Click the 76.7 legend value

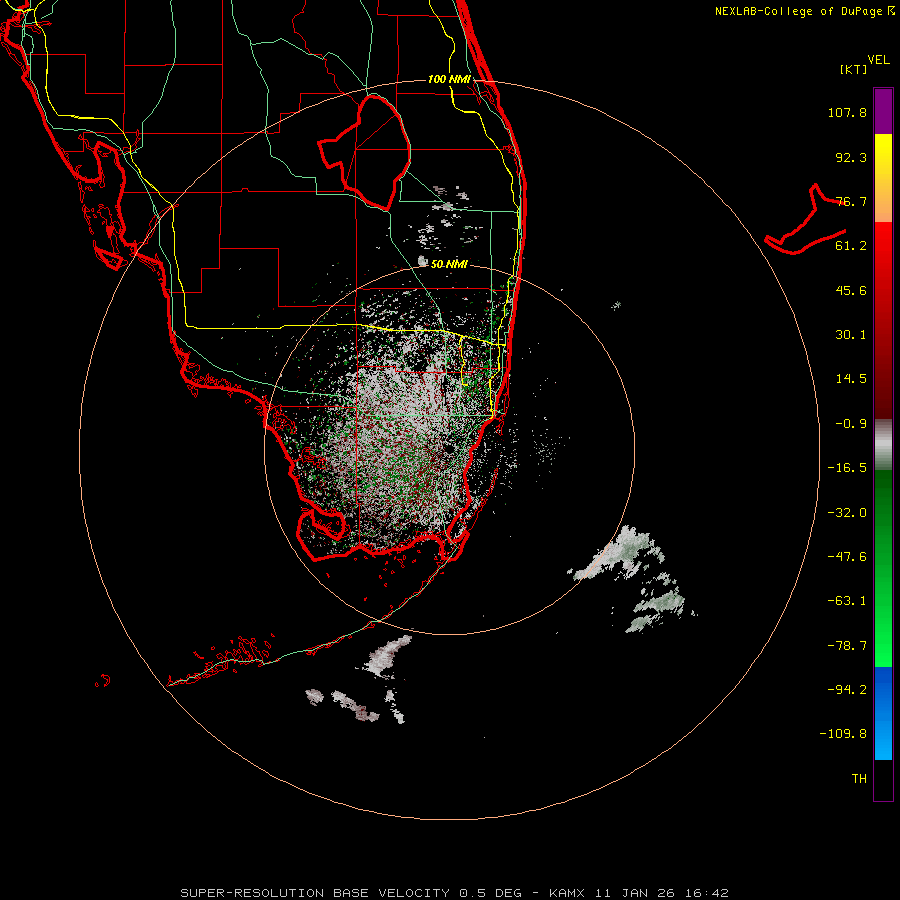point(851,201)
